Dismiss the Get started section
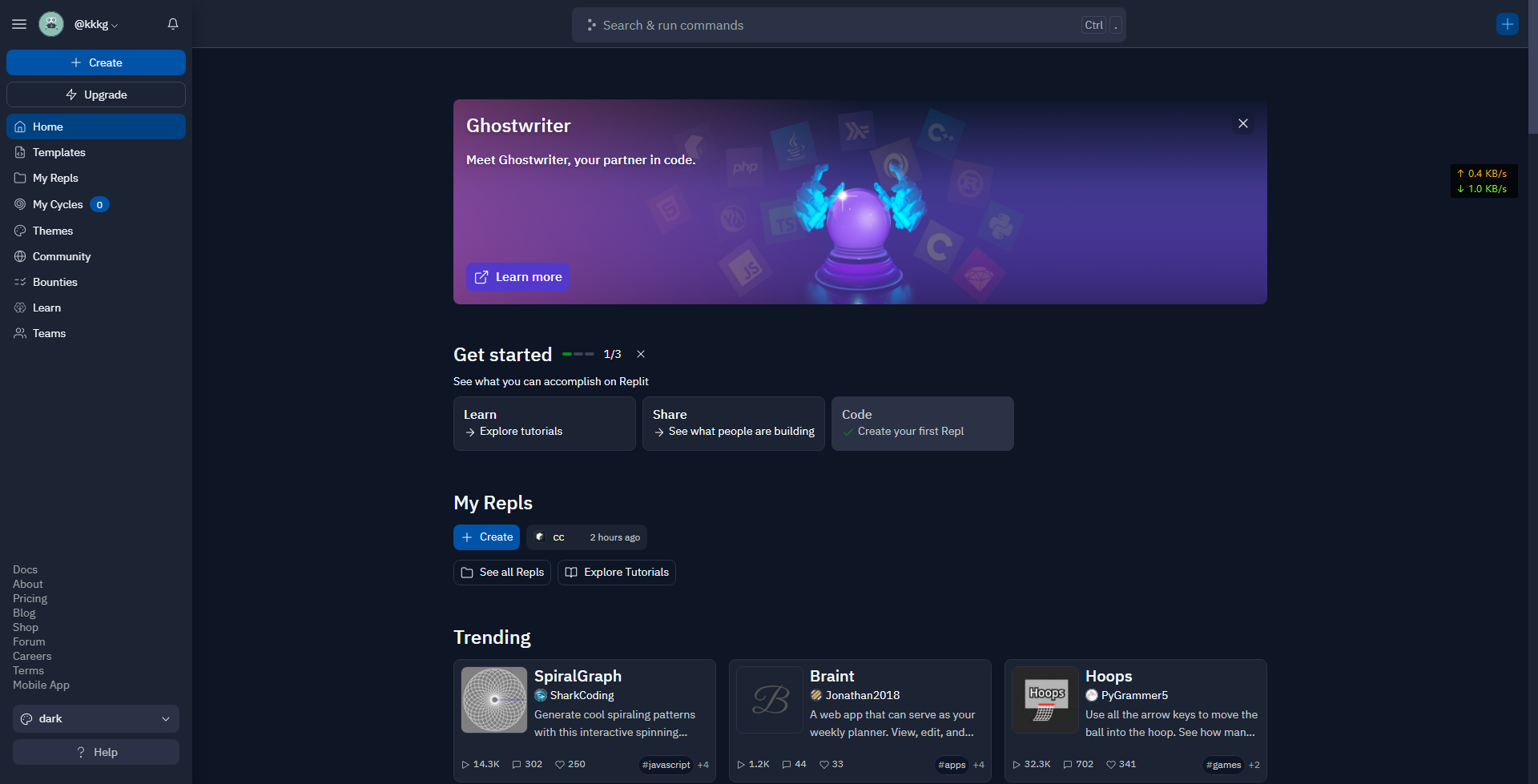 tap(641, 354)
